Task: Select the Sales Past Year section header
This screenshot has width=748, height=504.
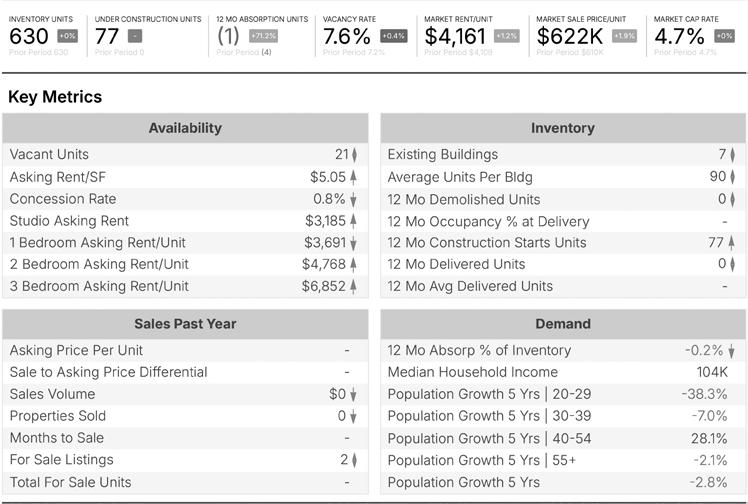Action: [x=185, y=324]
